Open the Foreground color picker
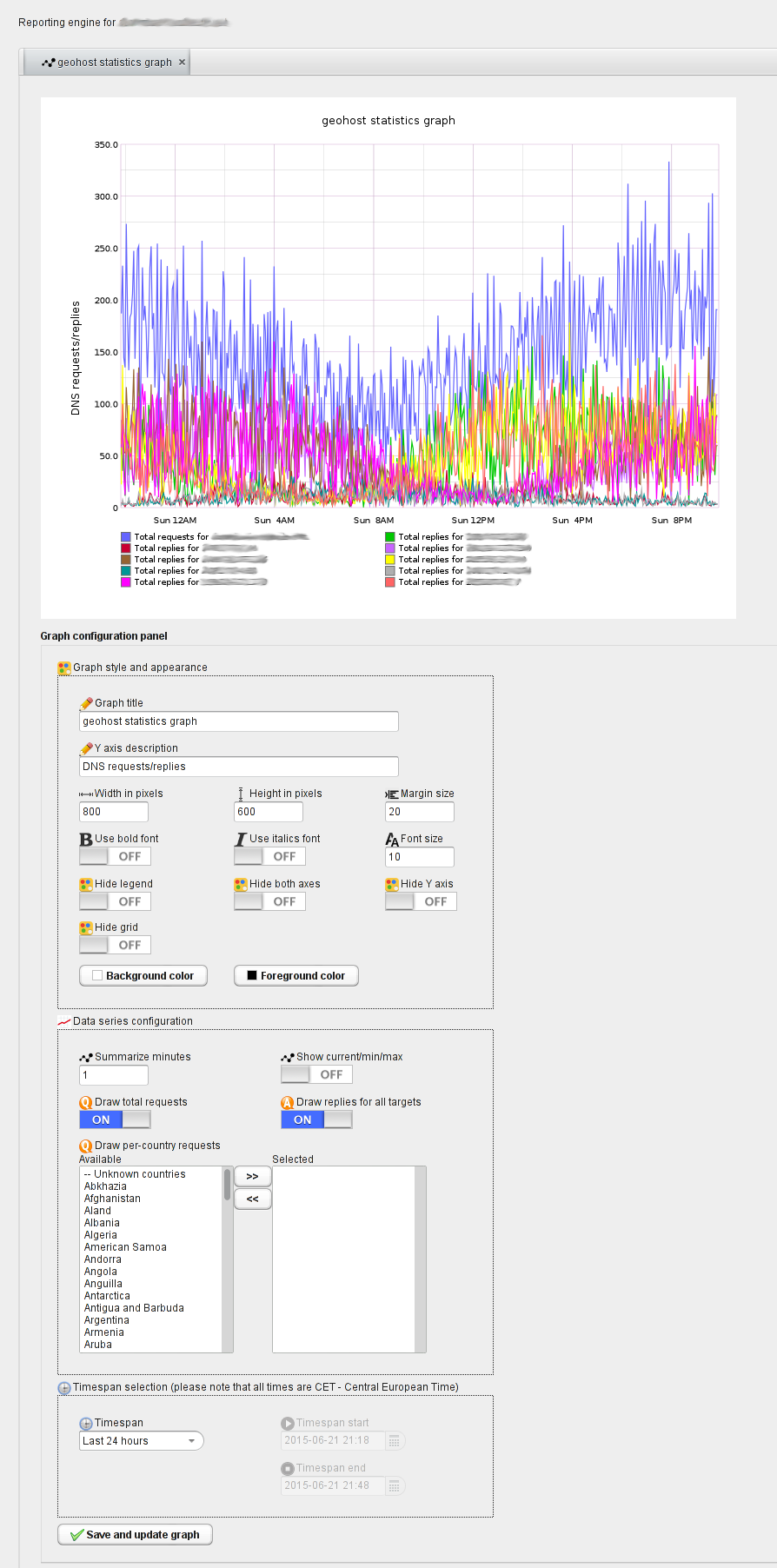The width and height of the screenshot is (777, 1568). (296, 976)
